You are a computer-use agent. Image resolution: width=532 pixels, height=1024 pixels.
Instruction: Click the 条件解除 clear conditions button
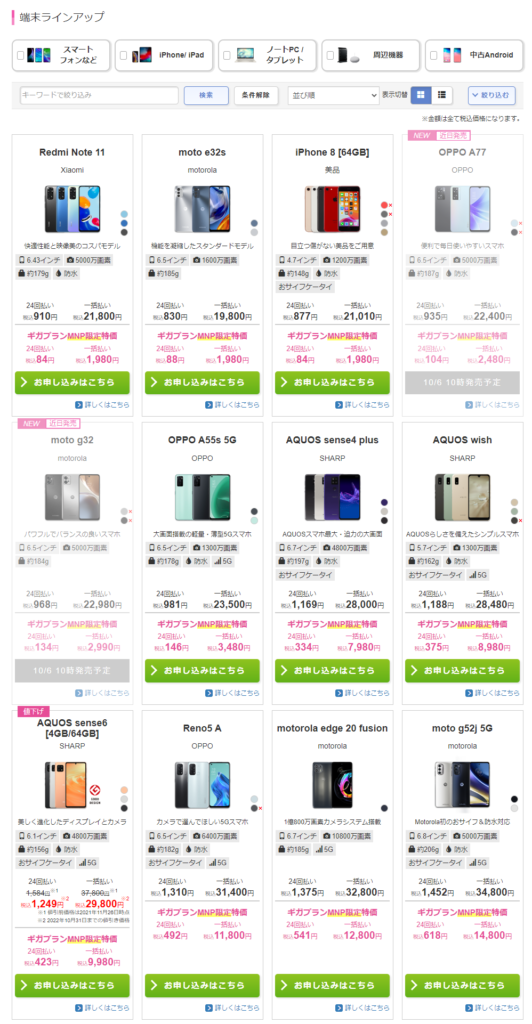click(256, 95)
